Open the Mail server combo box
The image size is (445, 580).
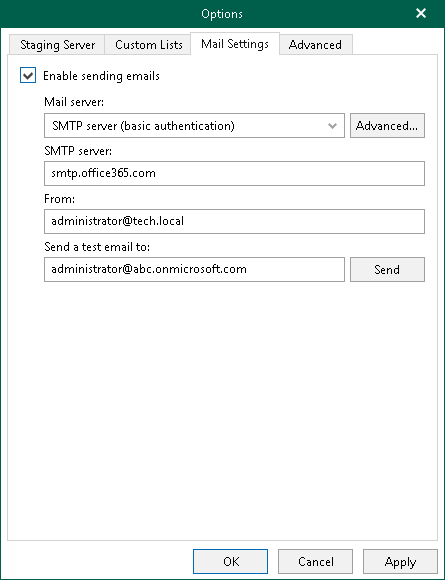(x=195, y=126)
